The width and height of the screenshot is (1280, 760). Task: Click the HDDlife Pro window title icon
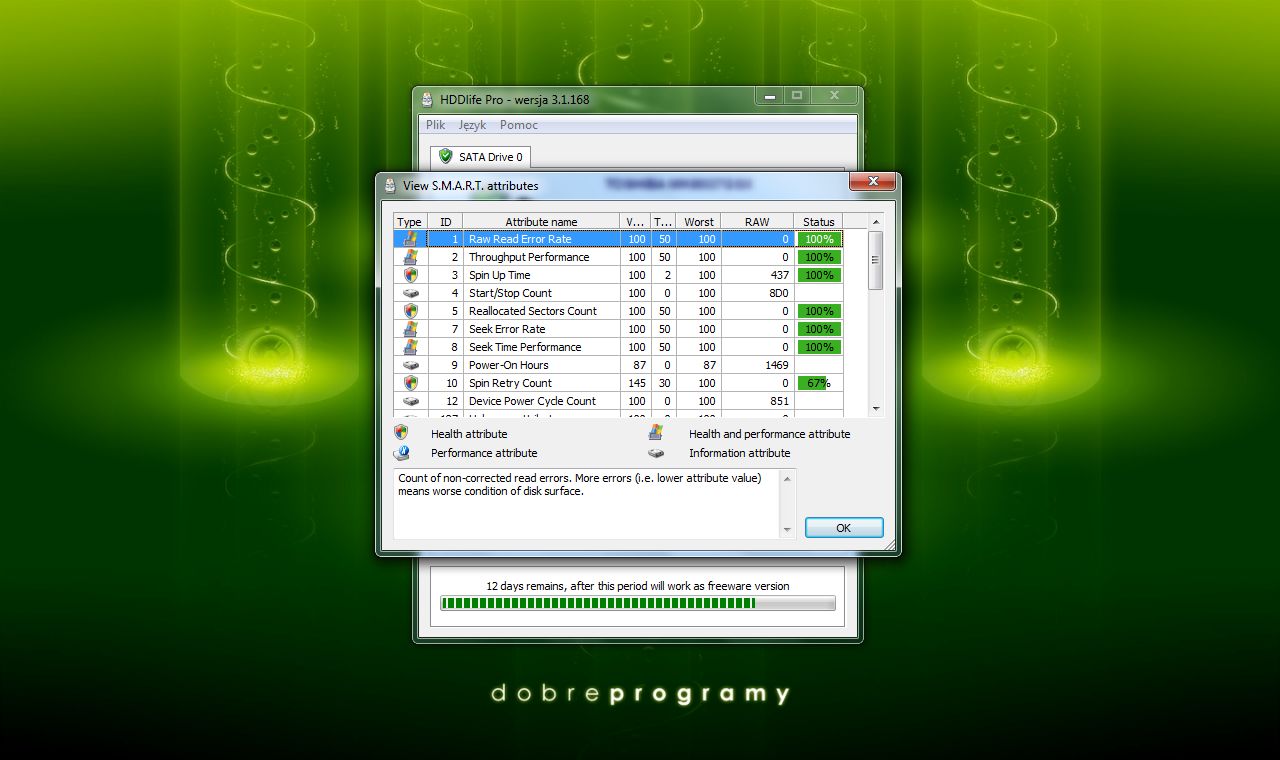tap(427, 99)
